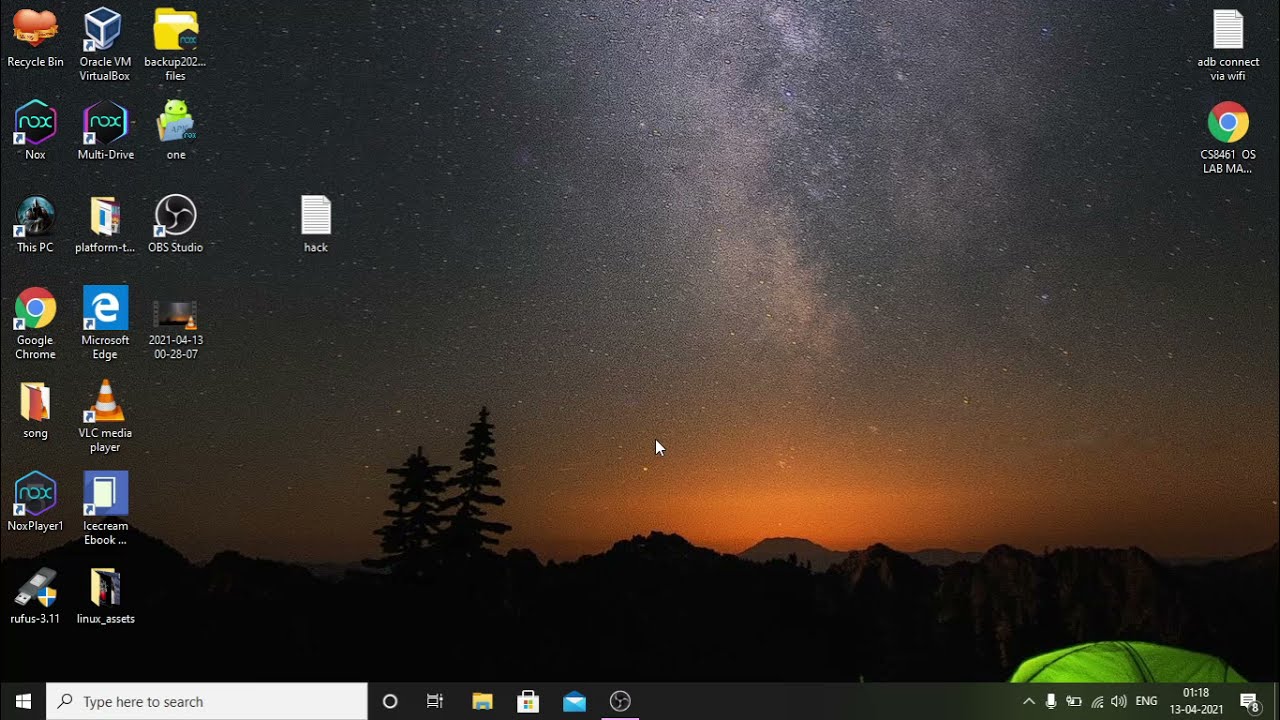Open Microsoft Store from the taskbar
This screenshot has width=1280, height=720.
528,701
